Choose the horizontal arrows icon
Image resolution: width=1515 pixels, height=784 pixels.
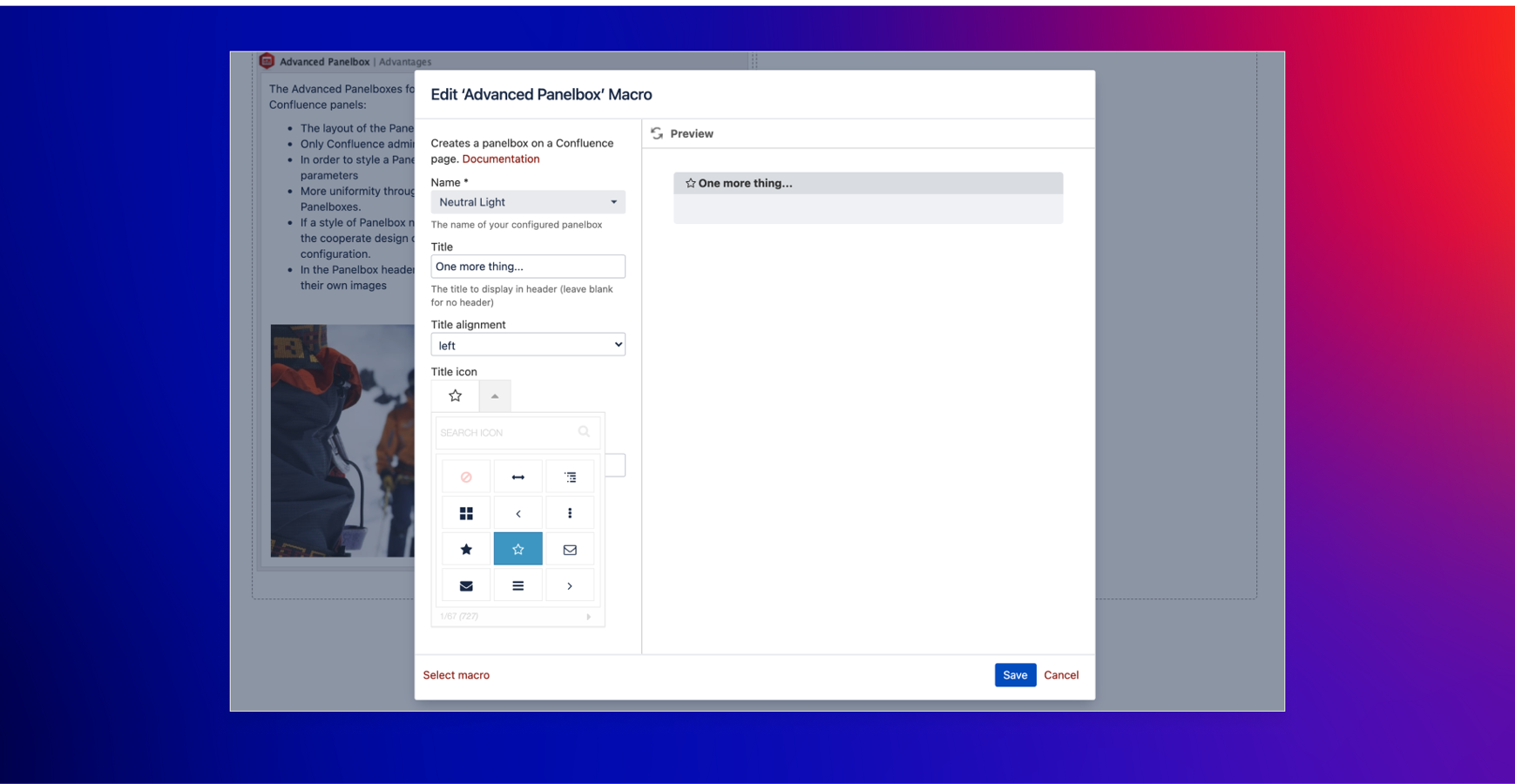(518, 476)
